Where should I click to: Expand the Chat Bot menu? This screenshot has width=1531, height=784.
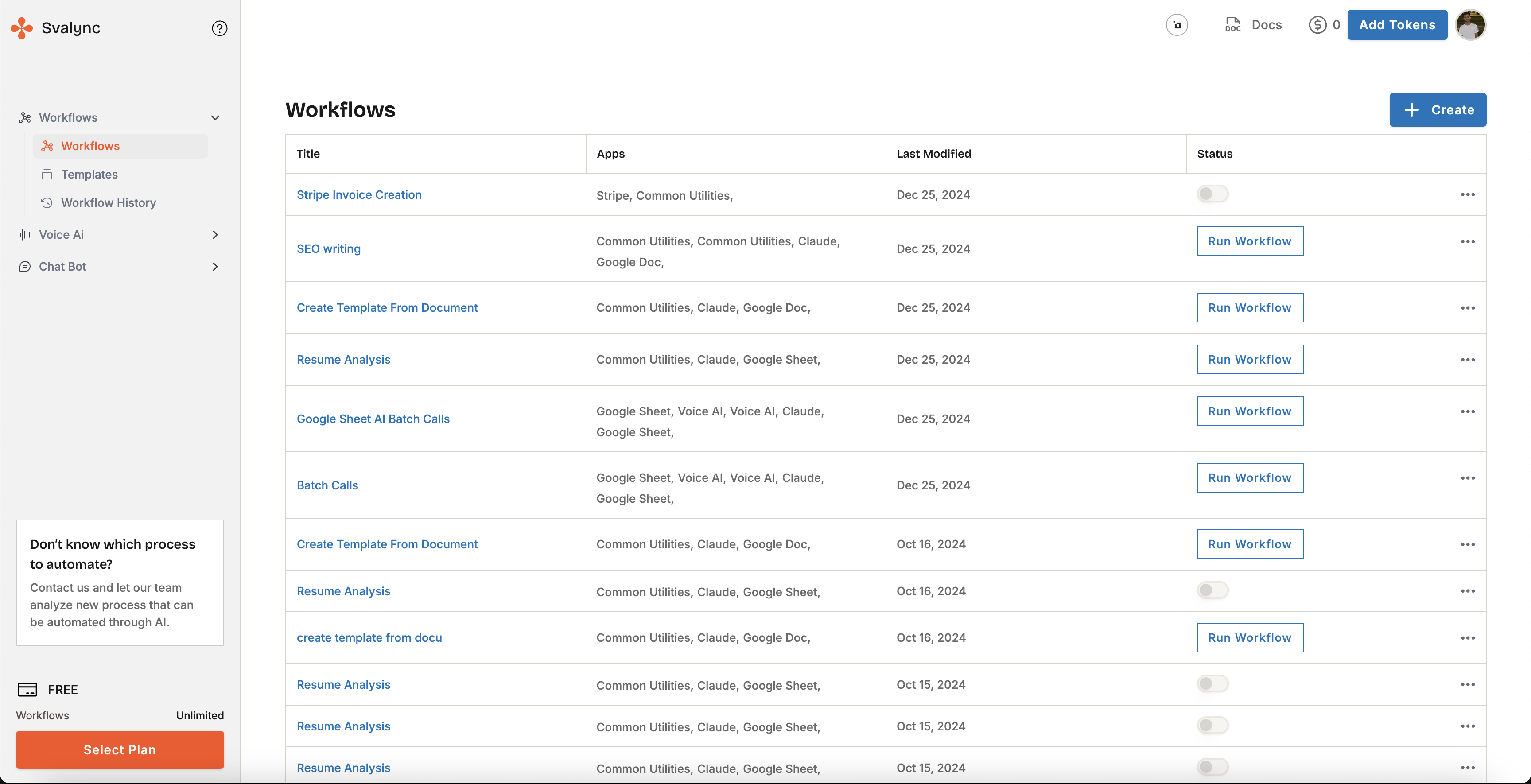click(x=215, y=267)
